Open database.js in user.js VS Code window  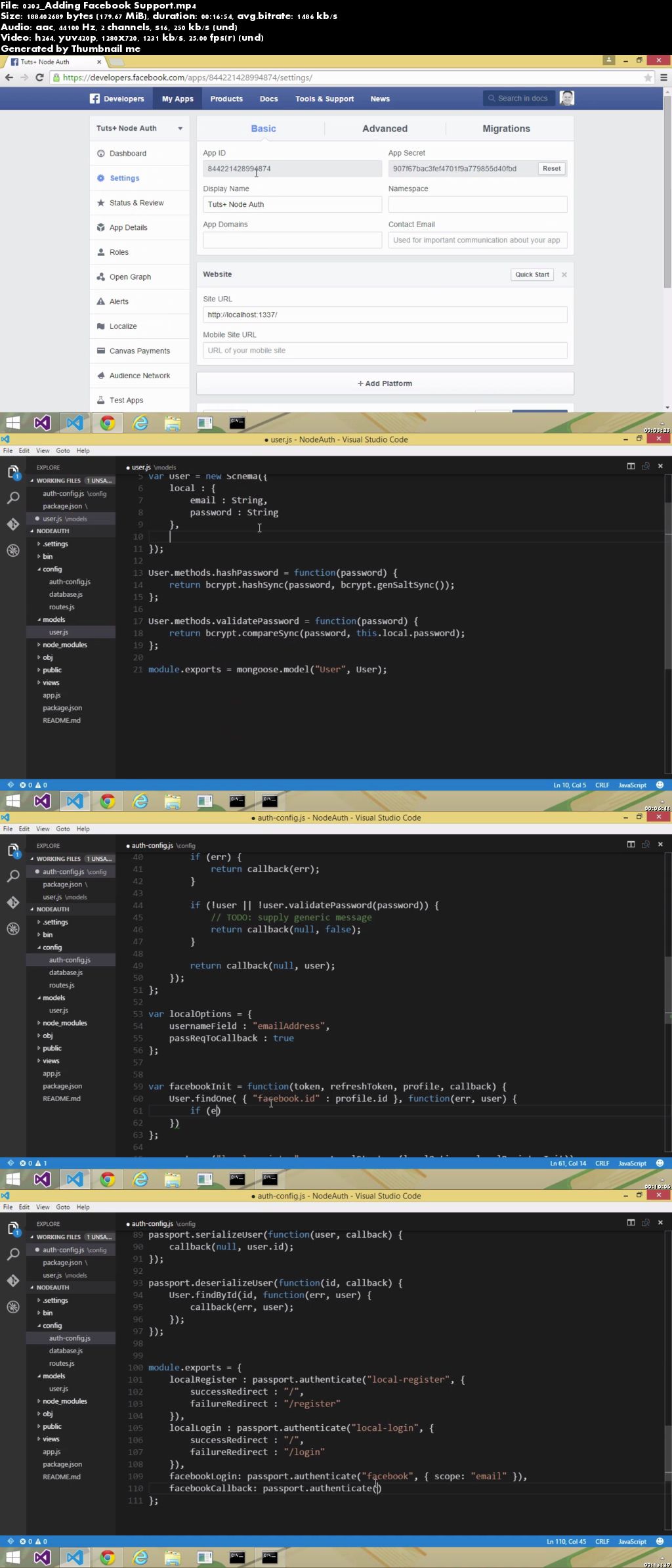[x=66, y=594]
